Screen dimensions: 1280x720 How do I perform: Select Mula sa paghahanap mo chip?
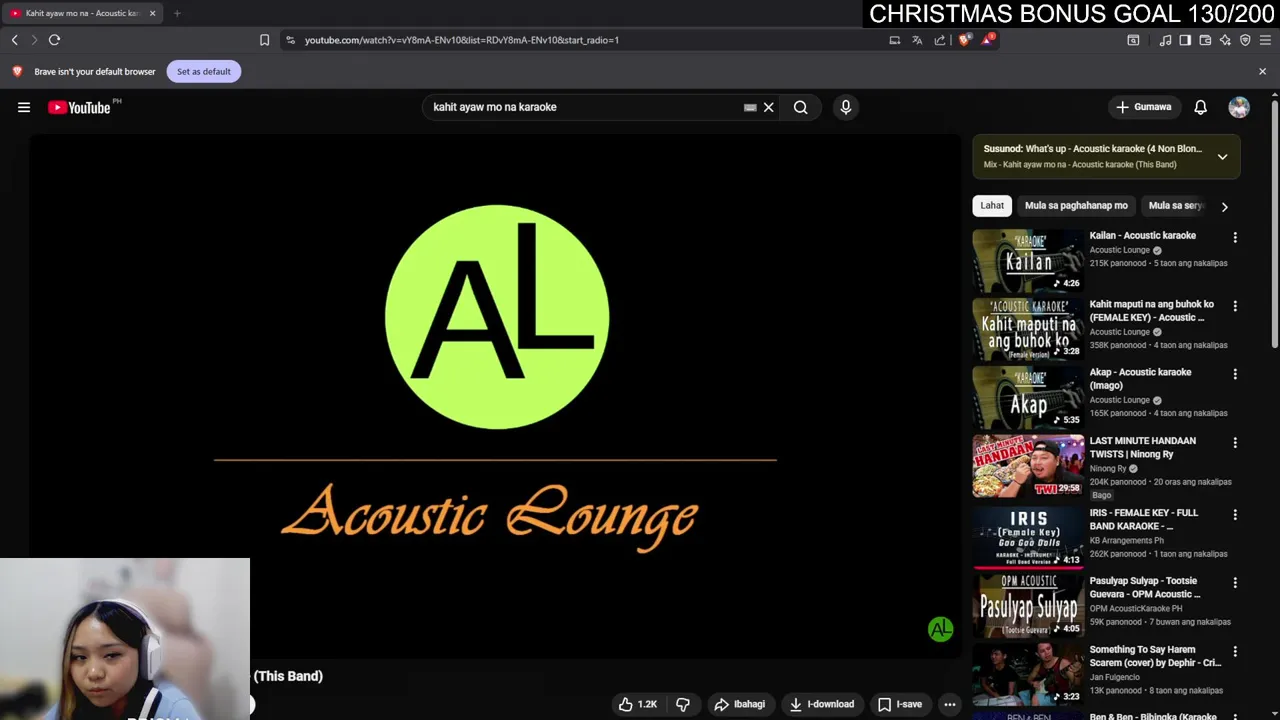(x=1076, y=206)
